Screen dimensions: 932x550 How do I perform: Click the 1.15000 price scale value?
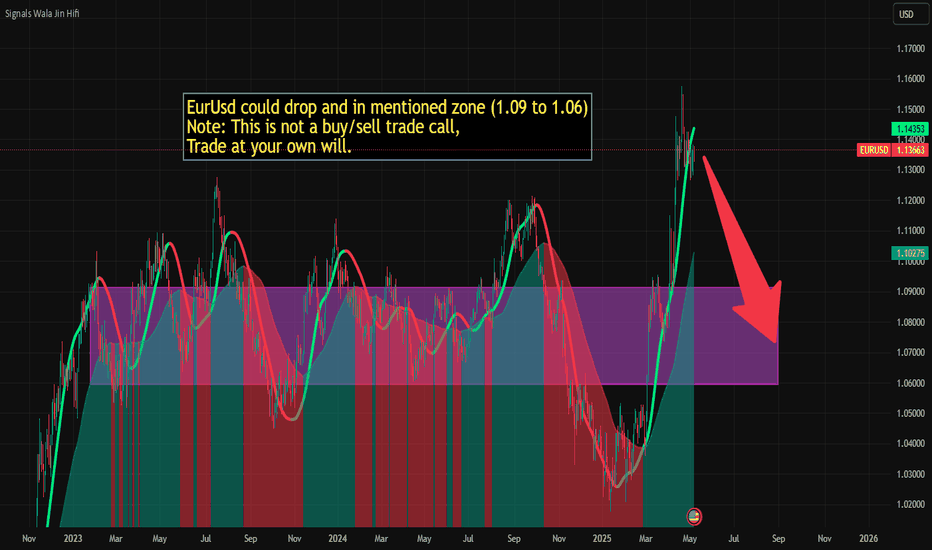coord(911,109)
